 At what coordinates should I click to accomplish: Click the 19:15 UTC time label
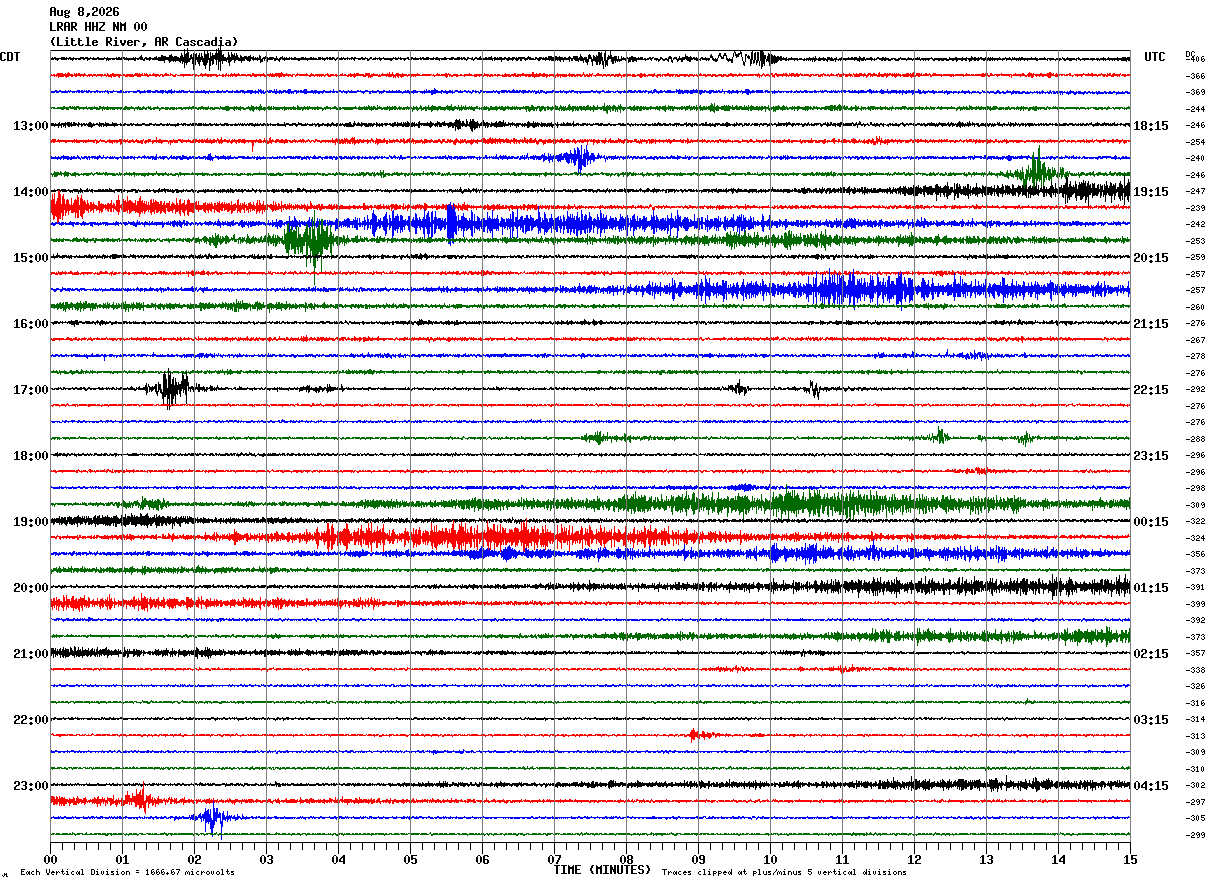click(1151, 192)
